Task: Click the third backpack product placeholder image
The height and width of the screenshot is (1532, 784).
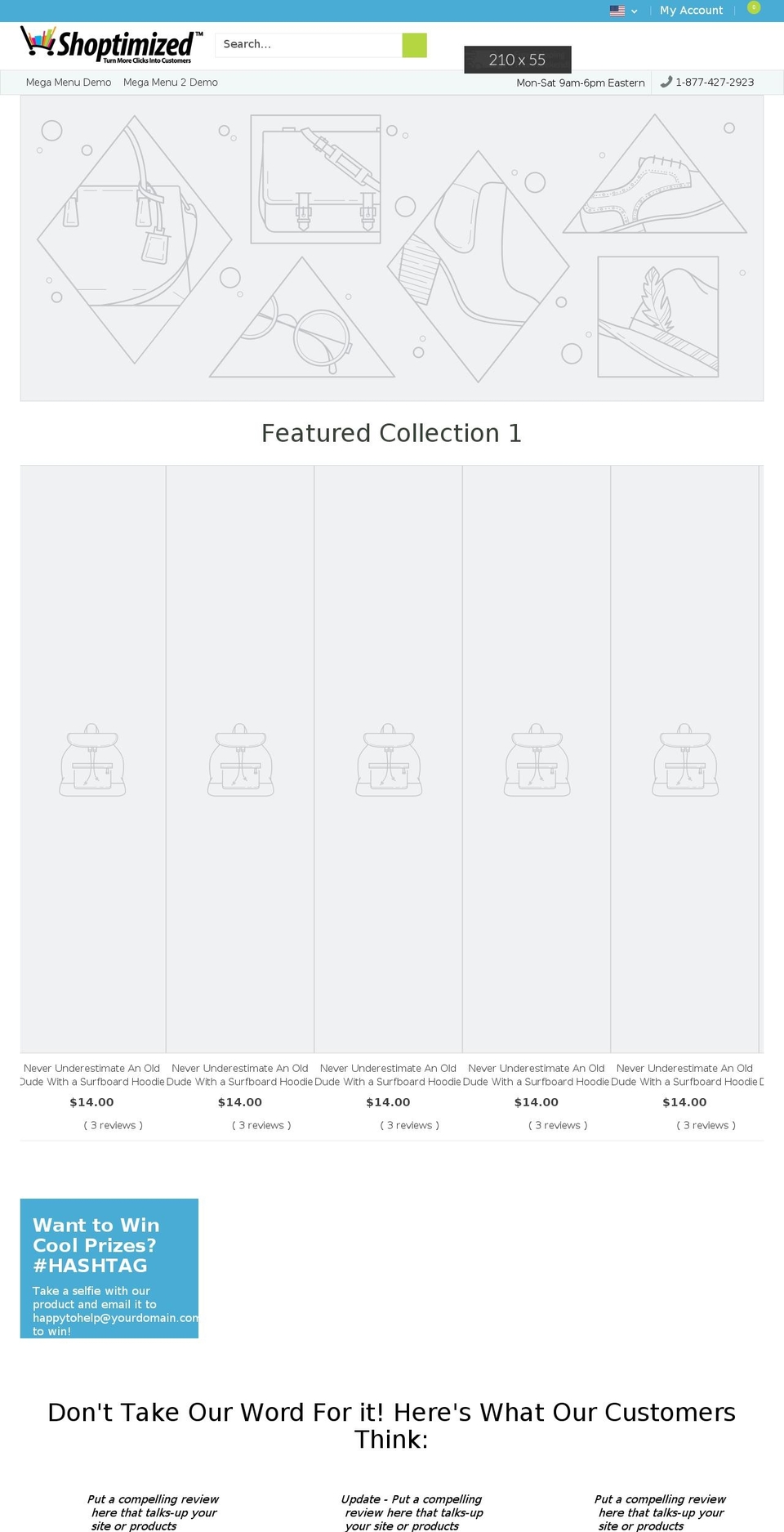Action: [x=389, y=760]
